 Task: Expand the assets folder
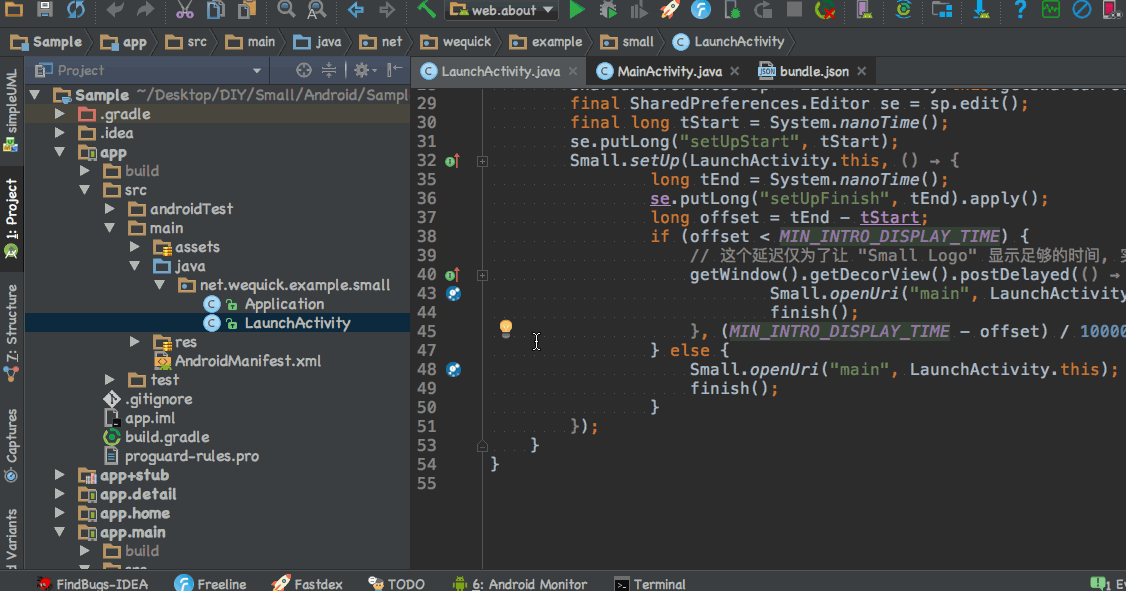(134, 247)
